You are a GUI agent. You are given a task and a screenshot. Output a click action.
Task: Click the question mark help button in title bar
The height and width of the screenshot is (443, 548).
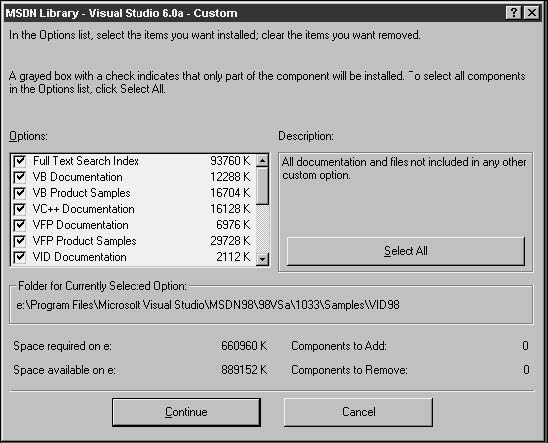[513, 13]
